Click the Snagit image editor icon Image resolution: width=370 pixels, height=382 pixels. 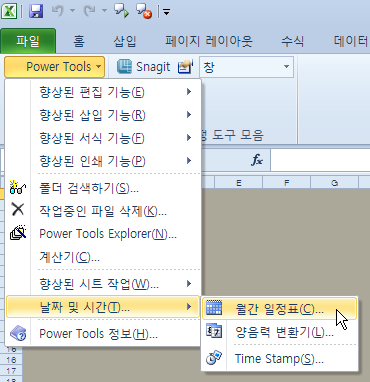tap(185, 67)
